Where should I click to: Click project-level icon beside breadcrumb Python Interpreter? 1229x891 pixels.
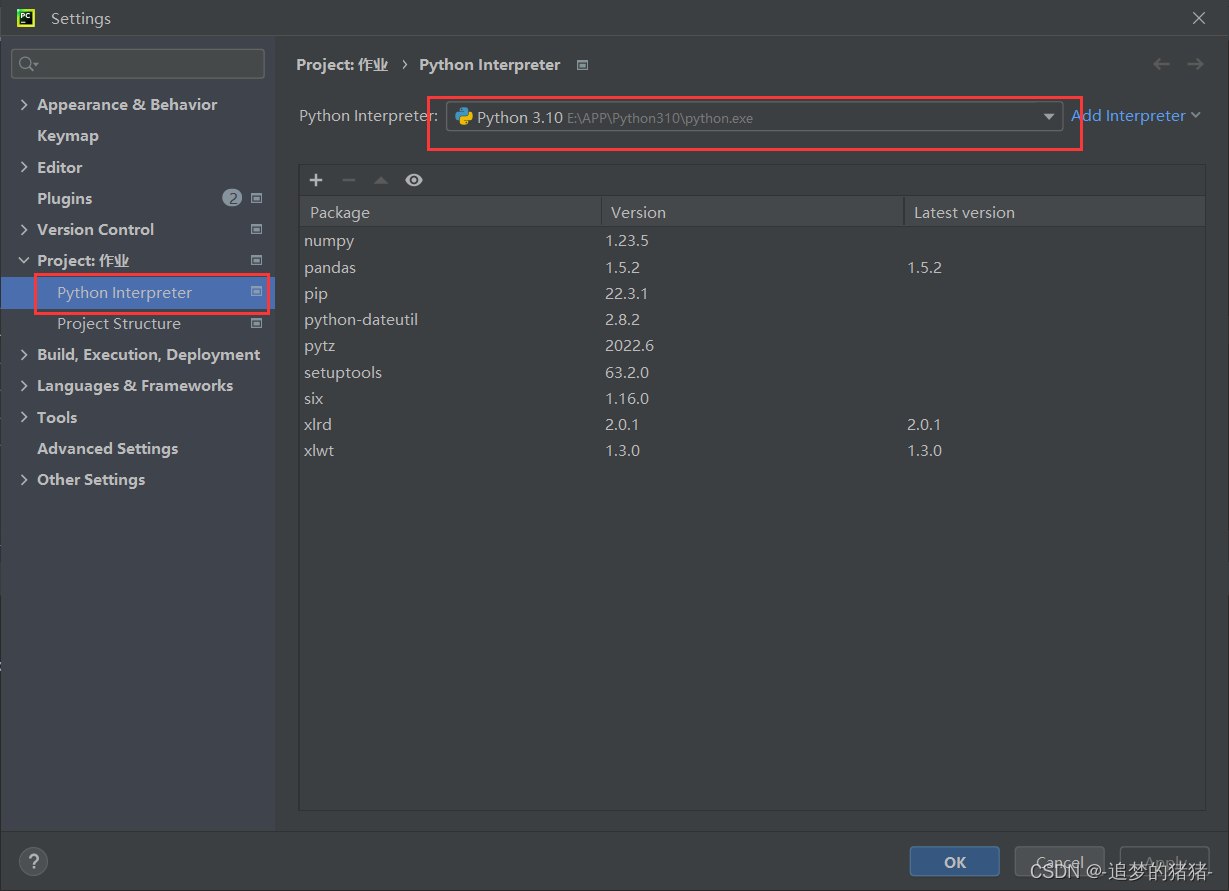pos(583,65)
